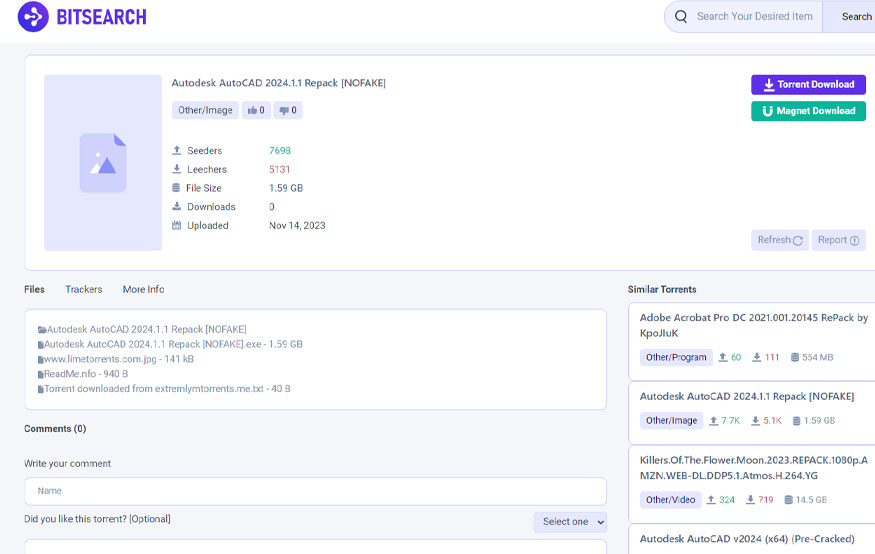Viewport: 875px width, 554px height.
Task: Click the Seeders upload arrow icon
Action: point(176,151)
